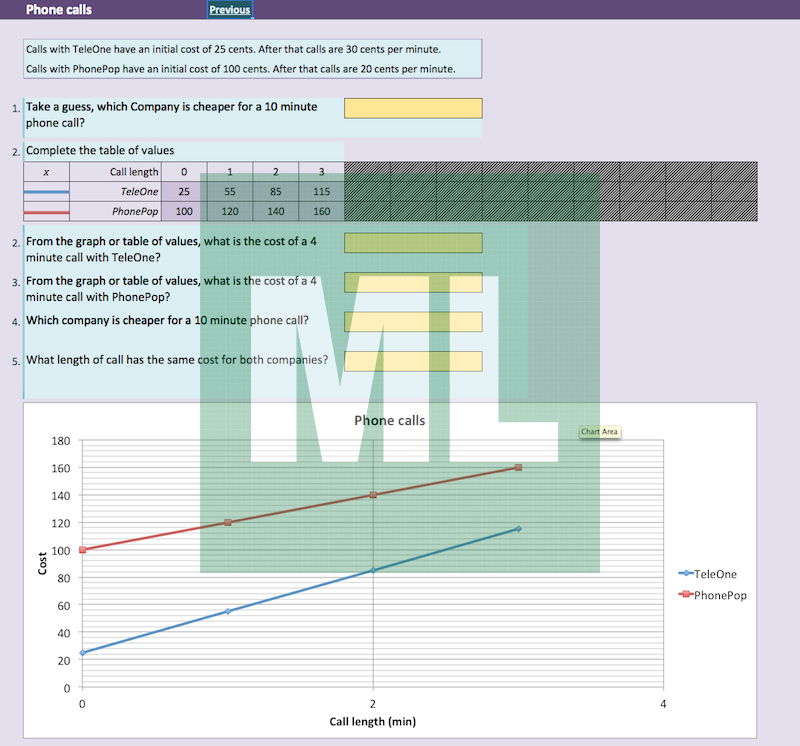This screenshot has height=746, width=800.
Task: Select the PhonePop table cell containing 100
Action: tap(184, 212)
